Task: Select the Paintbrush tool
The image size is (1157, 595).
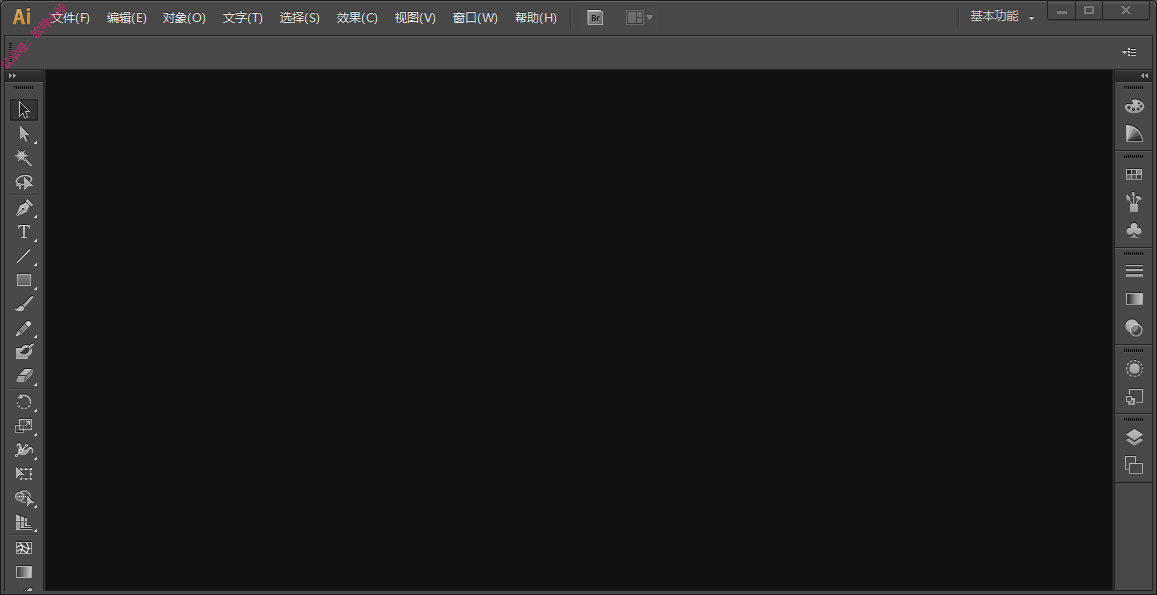Action: tap(24, 304)
